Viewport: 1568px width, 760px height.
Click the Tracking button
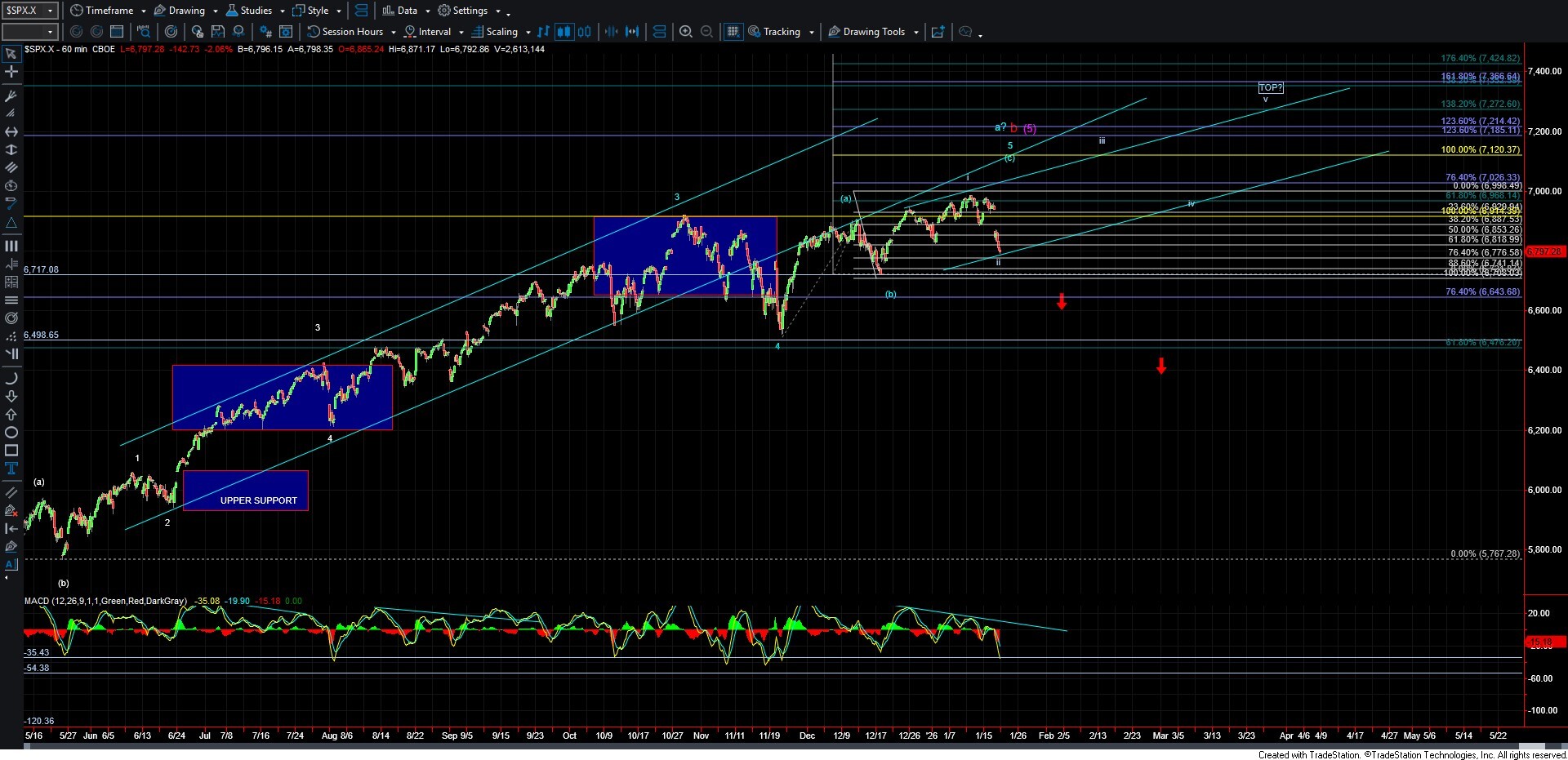click(782, 32)
